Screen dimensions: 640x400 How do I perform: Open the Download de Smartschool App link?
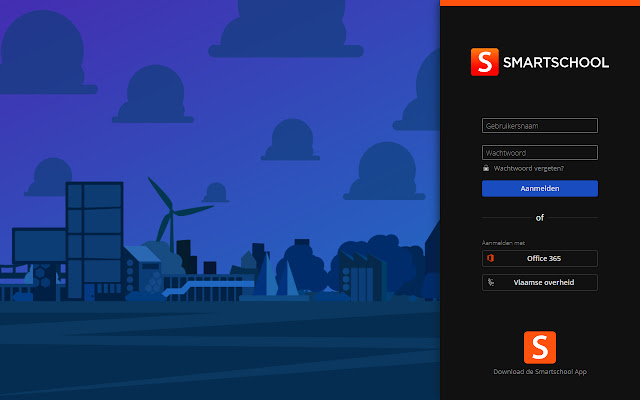click(x=540, y=372)
